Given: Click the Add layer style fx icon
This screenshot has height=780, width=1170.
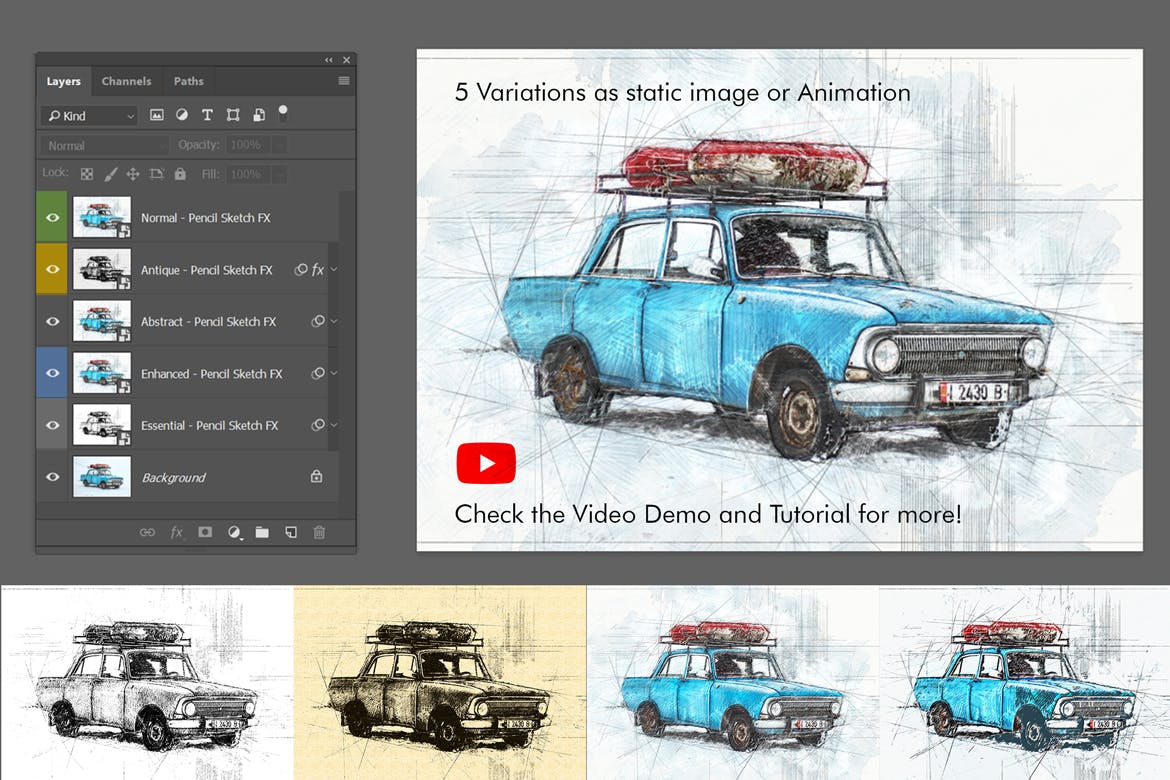Looking at the screenshot, I should 176,532.
